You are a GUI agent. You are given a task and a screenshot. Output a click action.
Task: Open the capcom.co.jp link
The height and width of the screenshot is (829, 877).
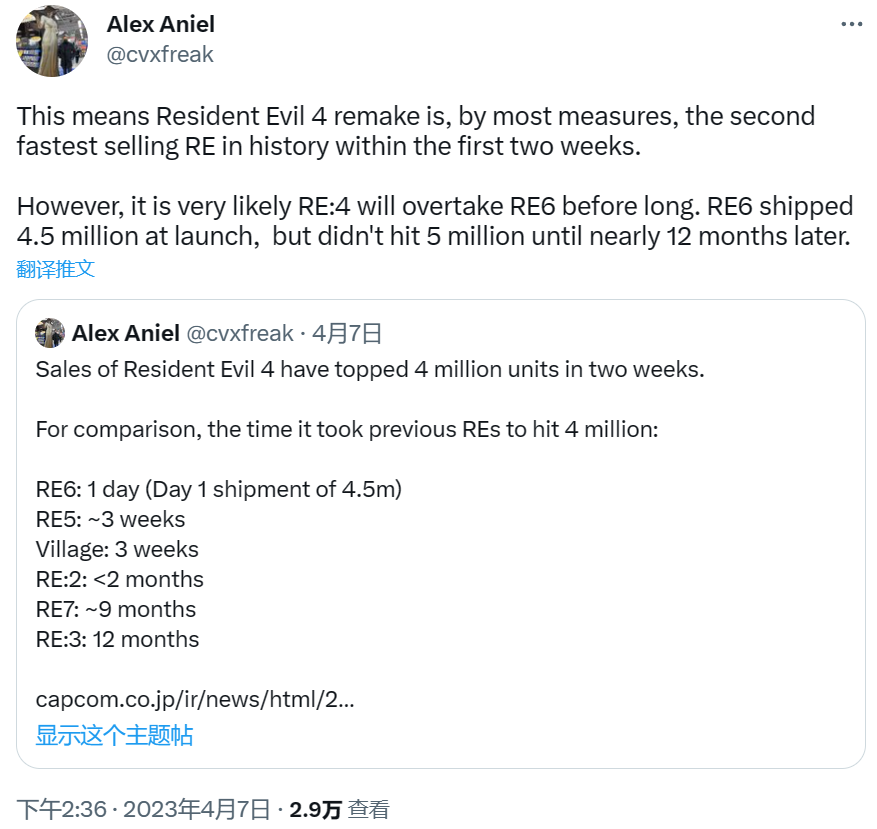(x=195, y=699)
